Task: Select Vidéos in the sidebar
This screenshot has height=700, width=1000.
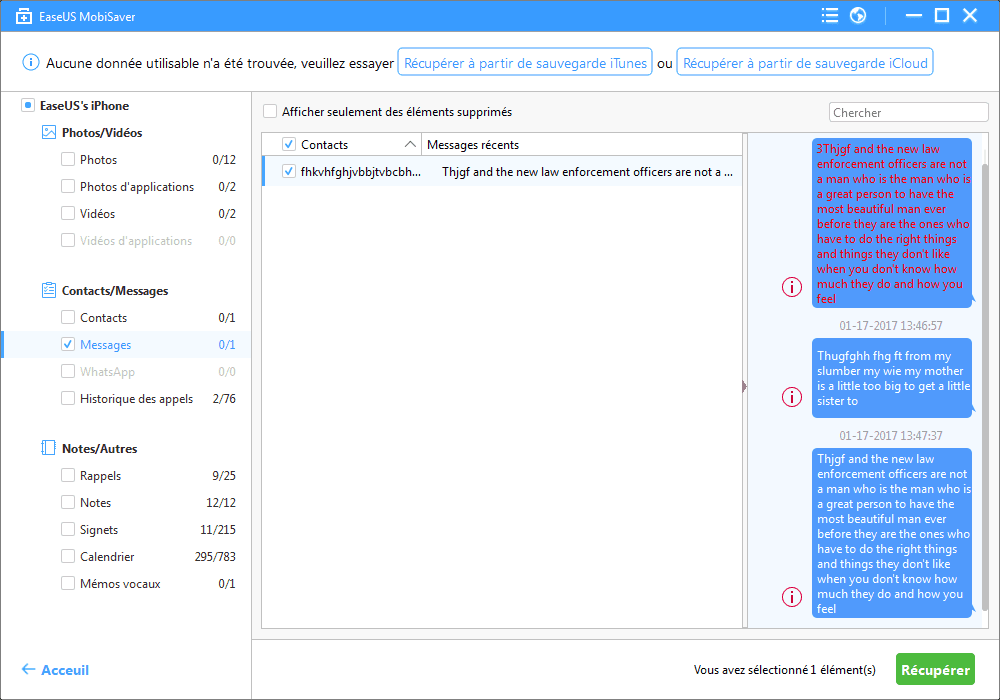Action: [98, 214]
